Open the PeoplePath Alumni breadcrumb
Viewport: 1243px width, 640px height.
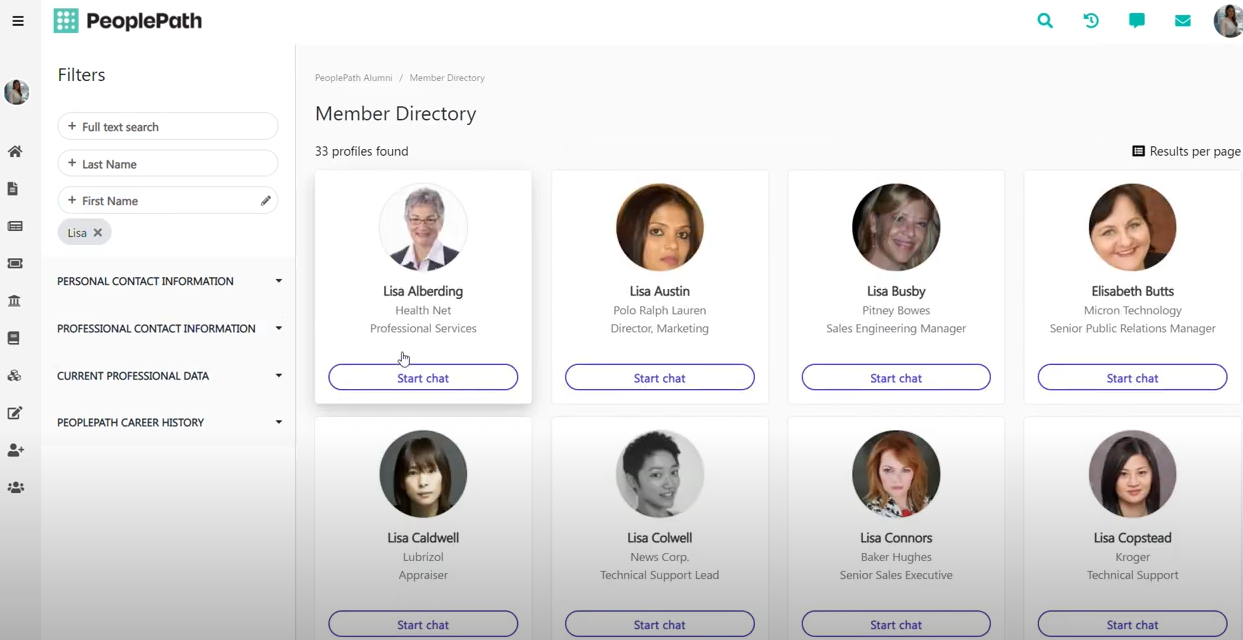[353, 77]
